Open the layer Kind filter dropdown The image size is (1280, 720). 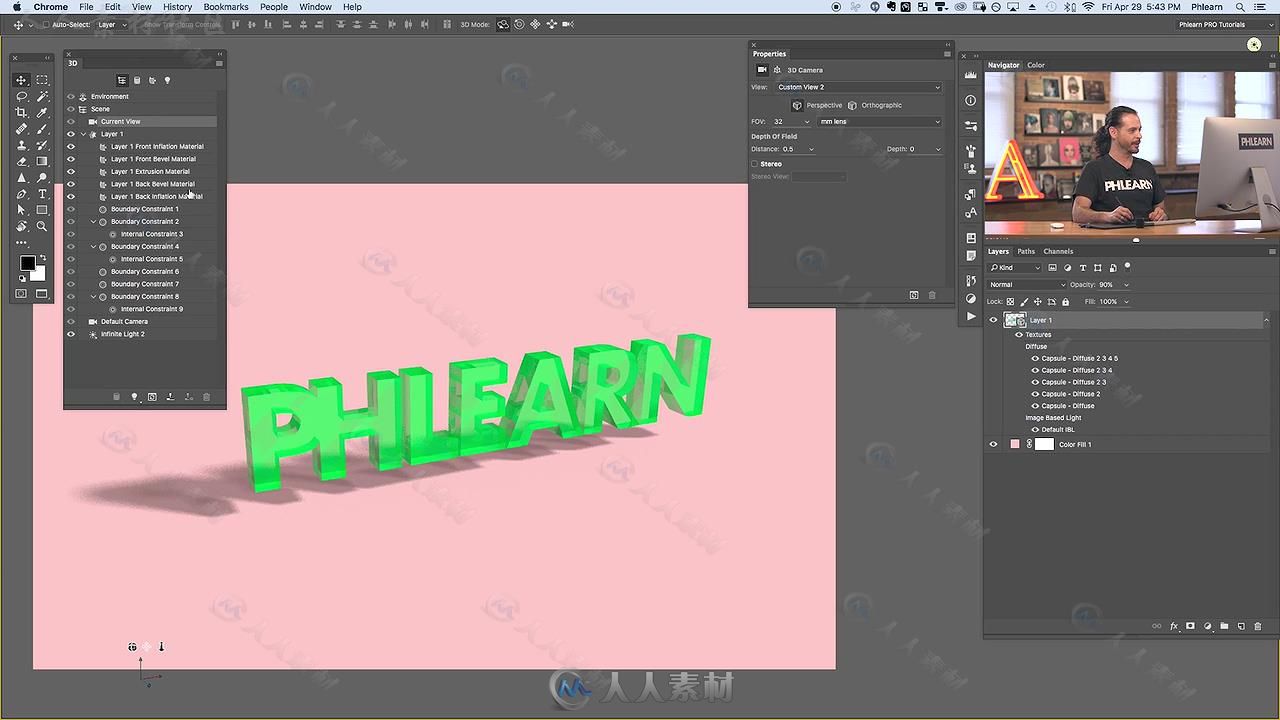pyautogui.click(x=1015, y=268)
